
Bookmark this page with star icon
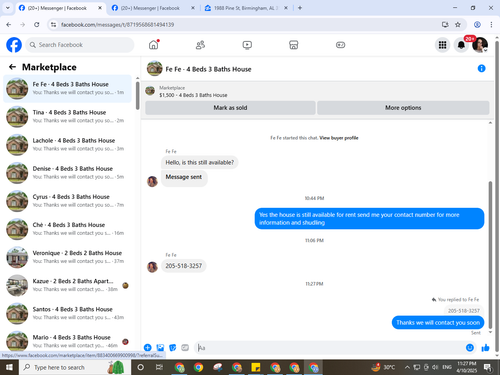pos(458,24)
